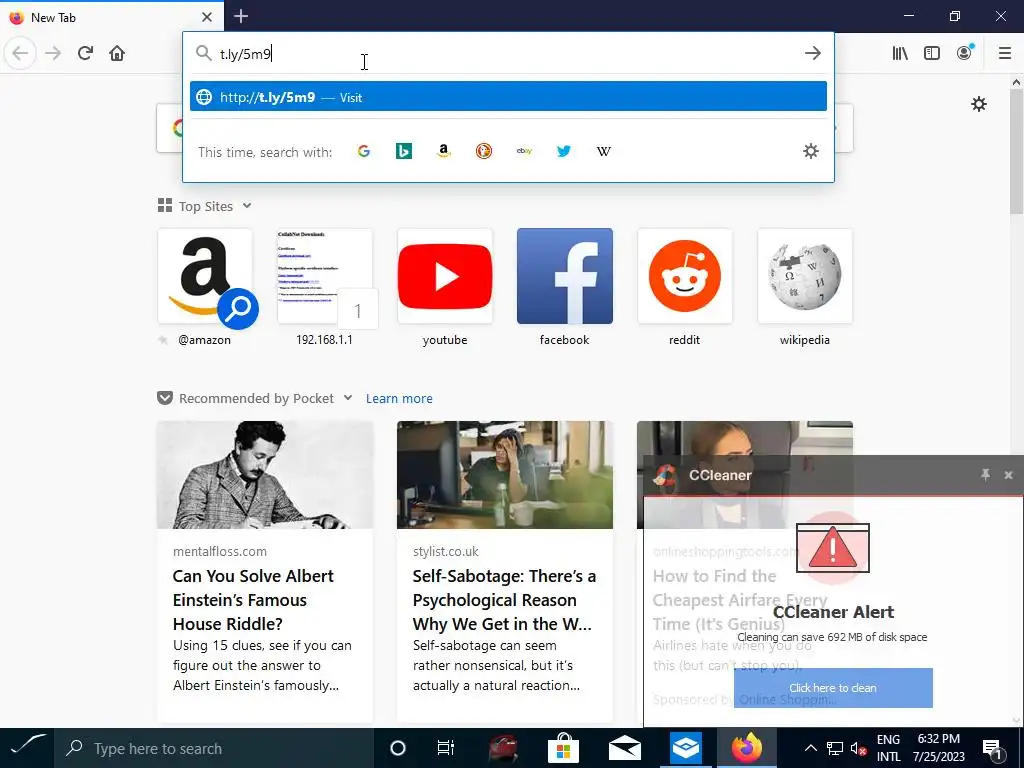Open the Learn more link
This screenshot has width=1024, height=768.
pyautogui.click(x=399, y=398)
